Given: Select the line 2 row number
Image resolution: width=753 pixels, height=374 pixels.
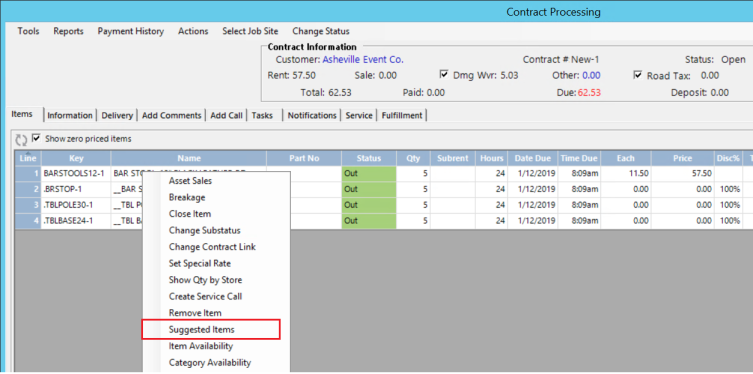Looking at the screenshot, I should (28, 189).
